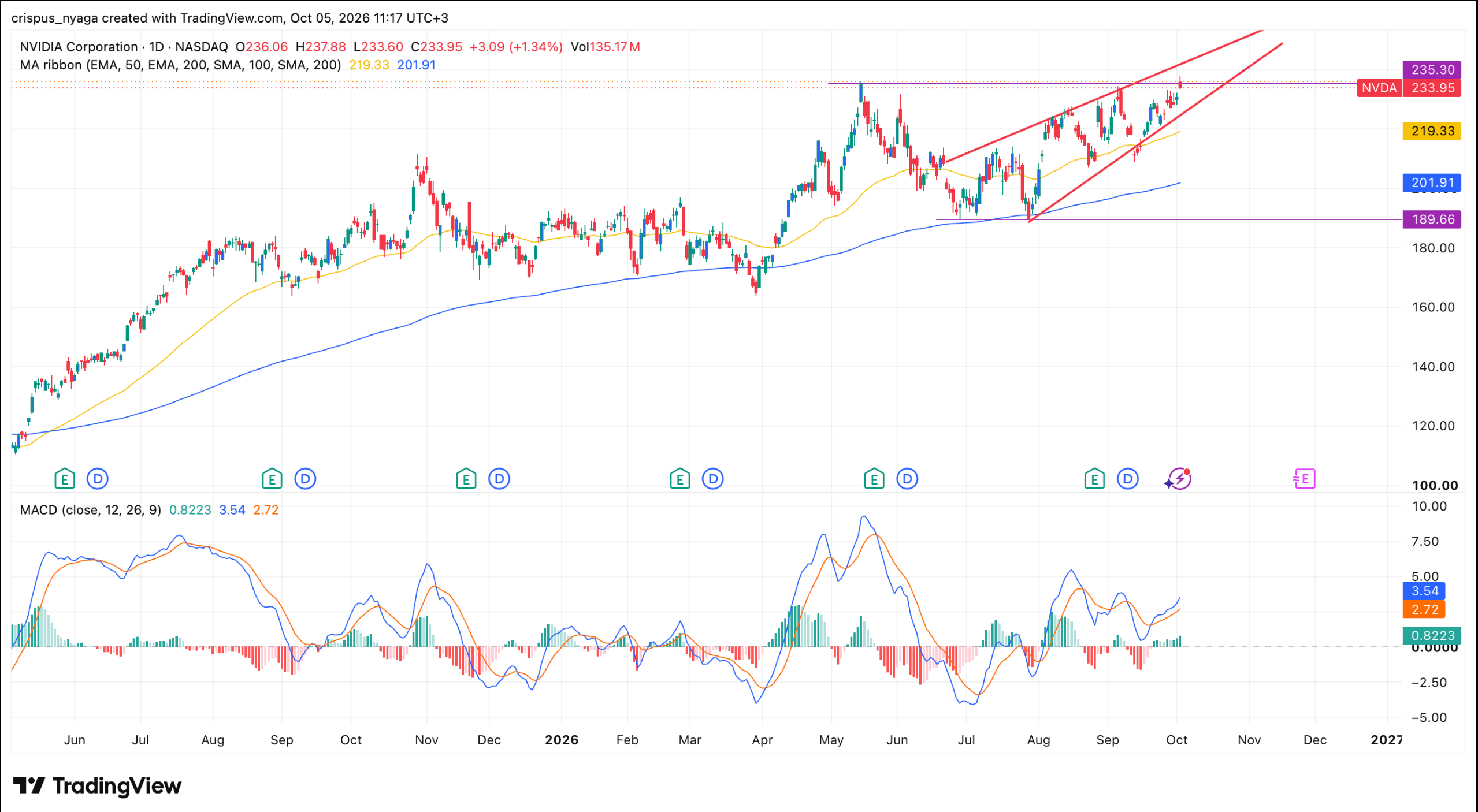This screenshot has width=1478, height=812.
Task: Open the dividend D marker near September 2026
Action: (1127, 479)
